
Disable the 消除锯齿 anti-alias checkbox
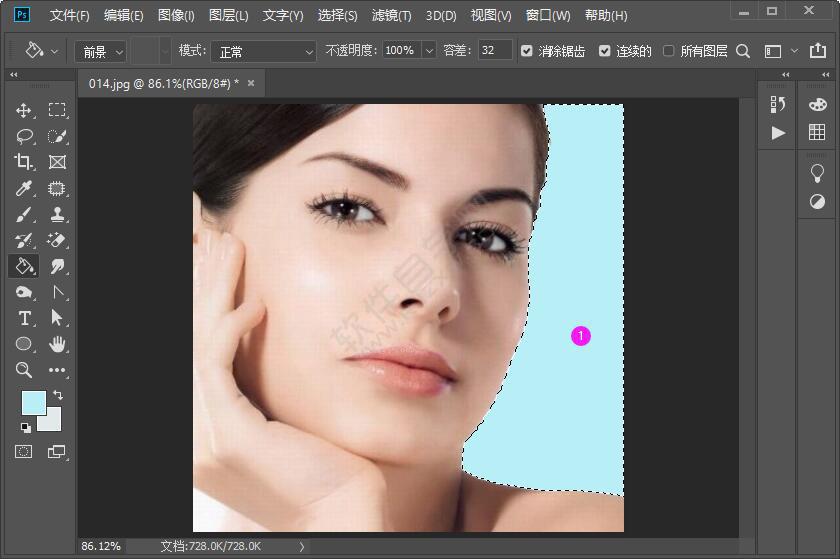[x=527, y=51]
